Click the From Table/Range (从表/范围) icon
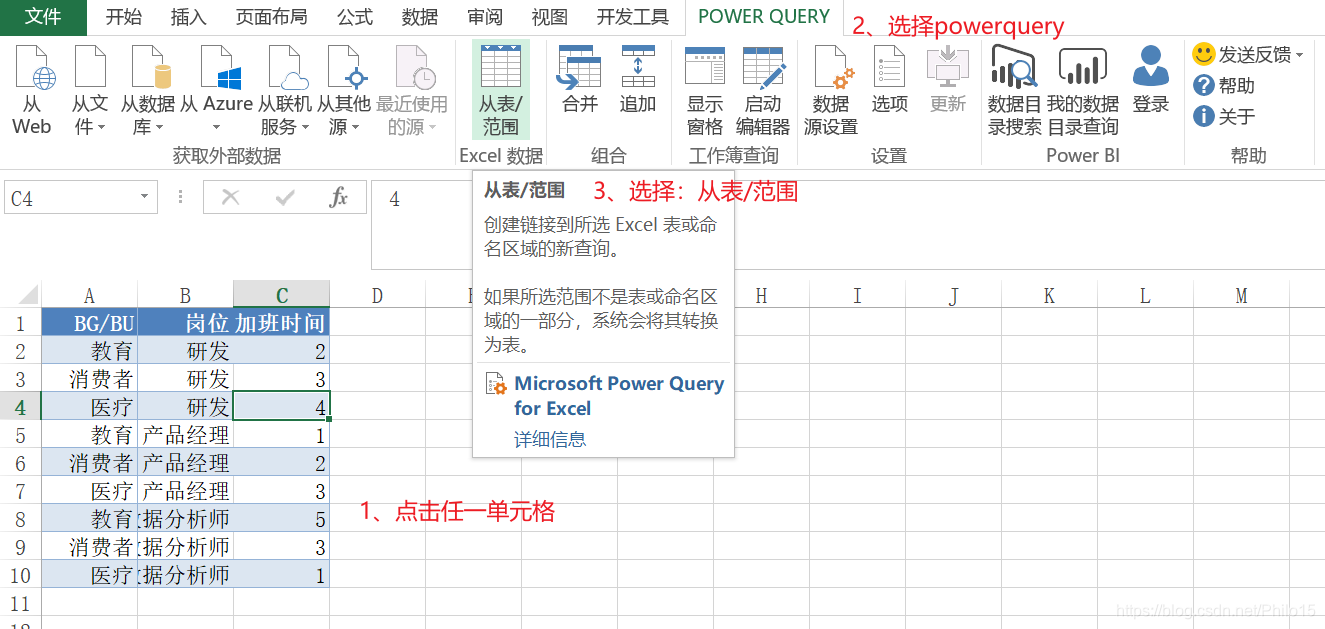This screenshot has height=629, width=1325. (501, 91)
